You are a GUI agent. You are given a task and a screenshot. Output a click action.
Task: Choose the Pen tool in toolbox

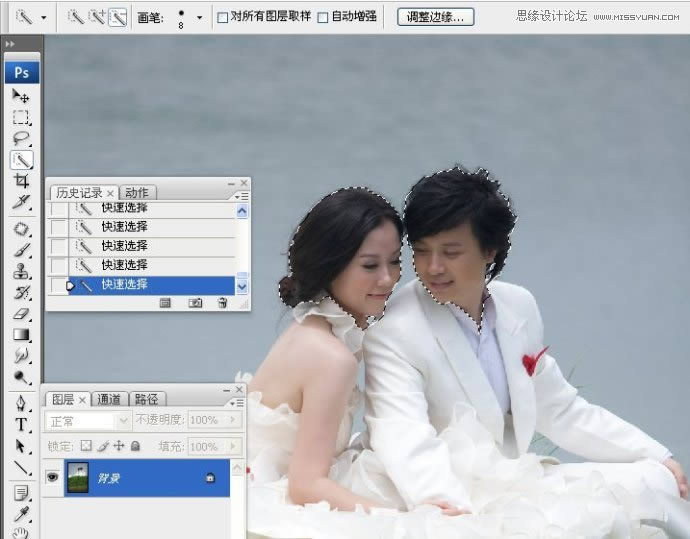click(x=21, y=403)
